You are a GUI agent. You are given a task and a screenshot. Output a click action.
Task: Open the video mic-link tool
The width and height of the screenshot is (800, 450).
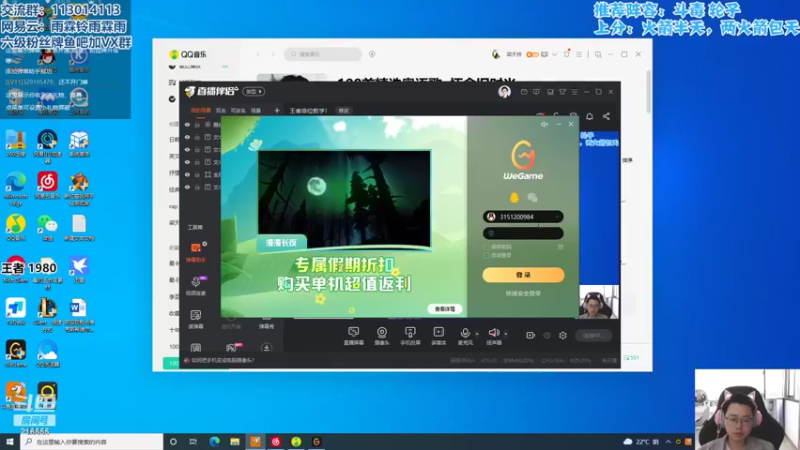pos(196,285)
